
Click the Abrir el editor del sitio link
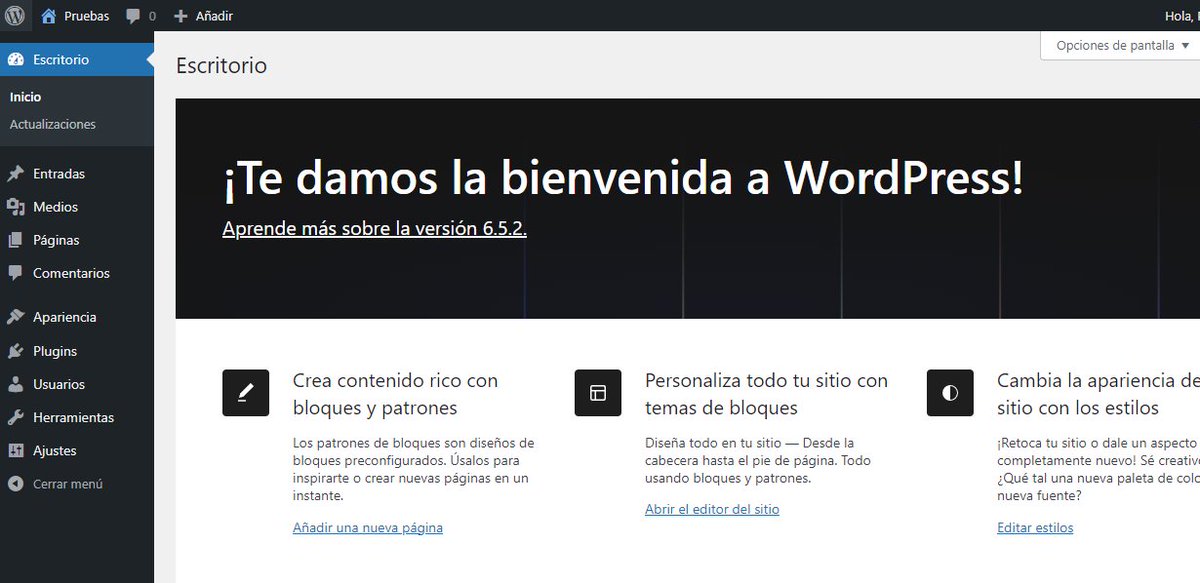pyautogui.click(x=712, y=509)
